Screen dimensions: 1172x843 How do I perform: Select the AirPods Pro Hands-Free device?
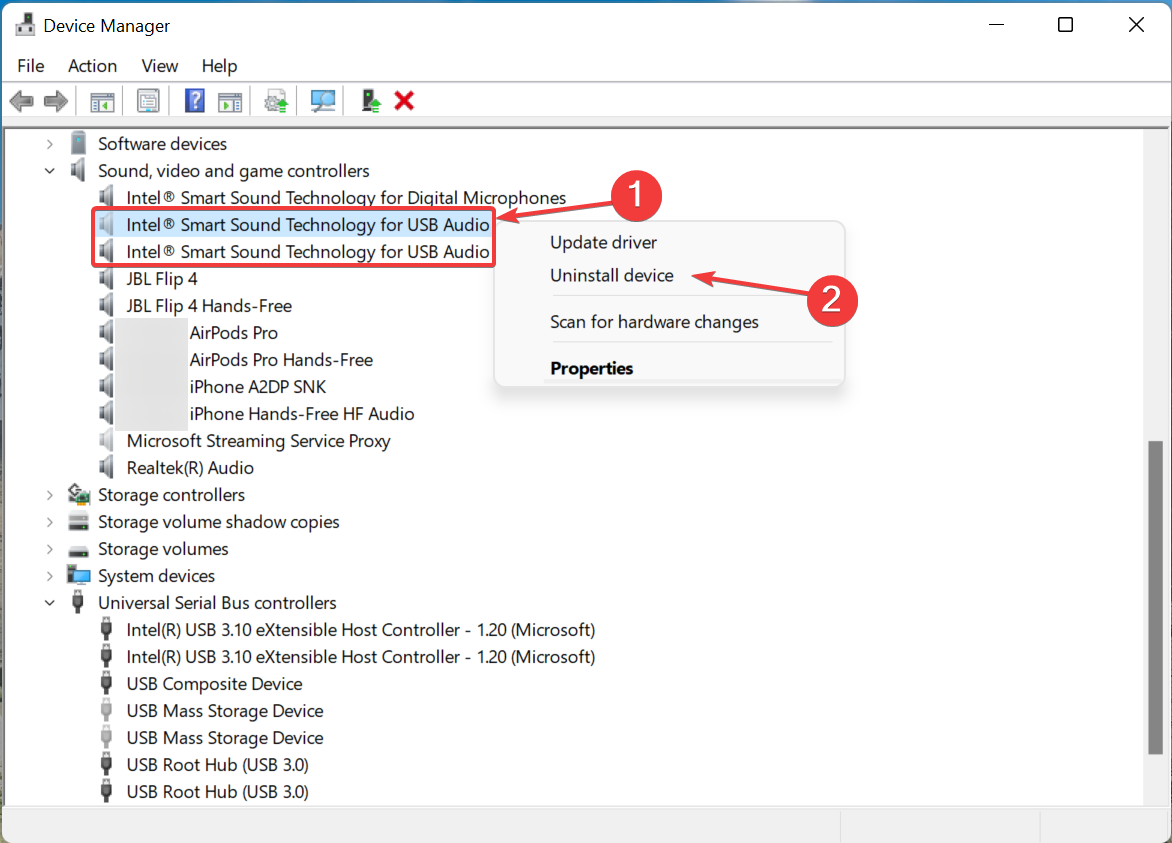pyautogui.click(x=281, y=359)
